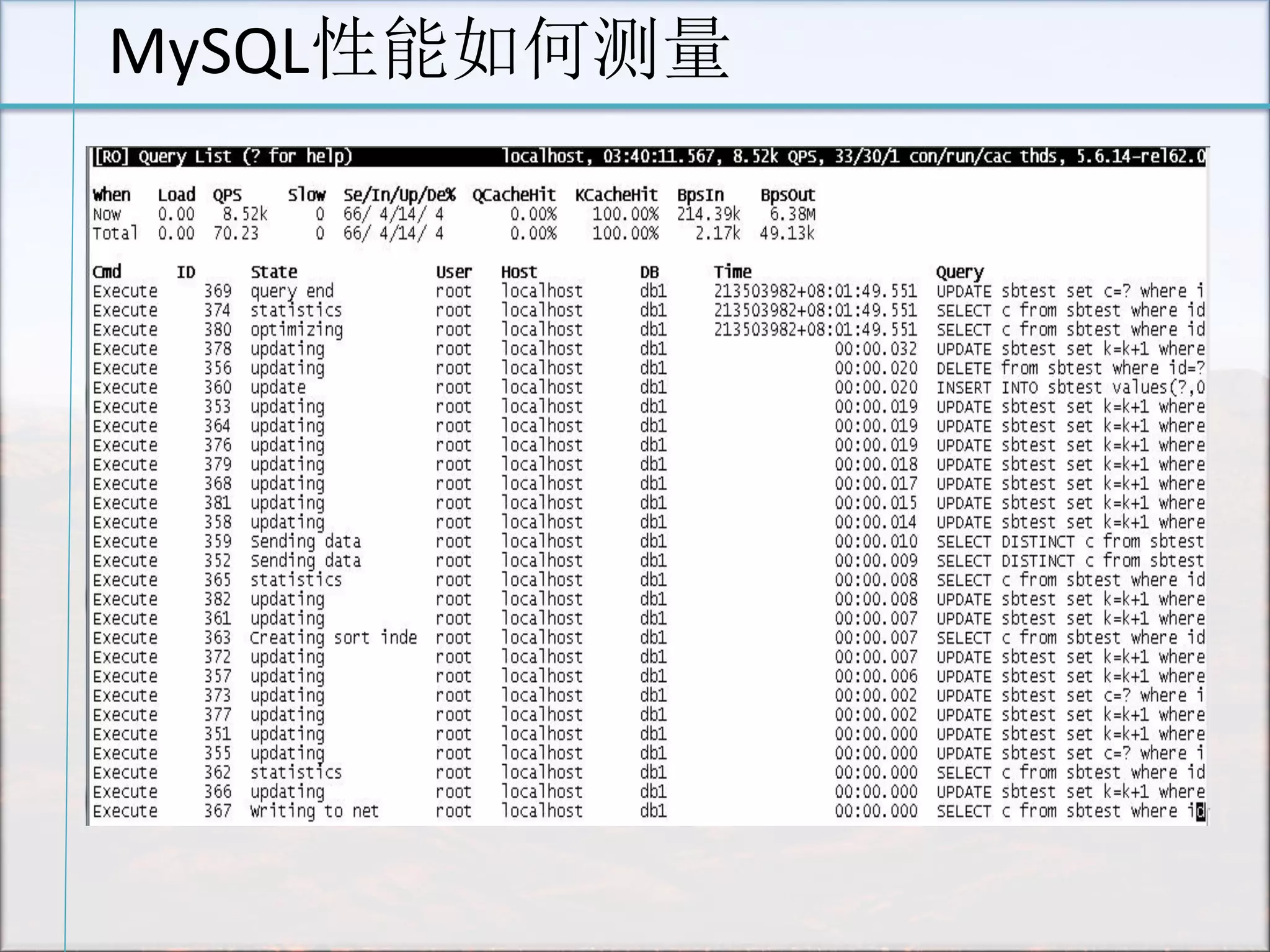1270x952 pixels.
Task: Click the "BpsOut" column header
Action: 788,195
